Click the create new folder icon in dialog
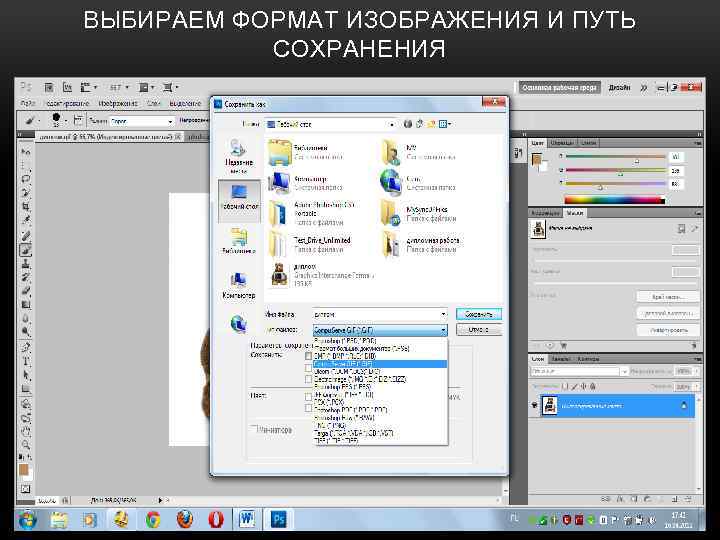This screenshot has width=720, height=540. point(431,124)
